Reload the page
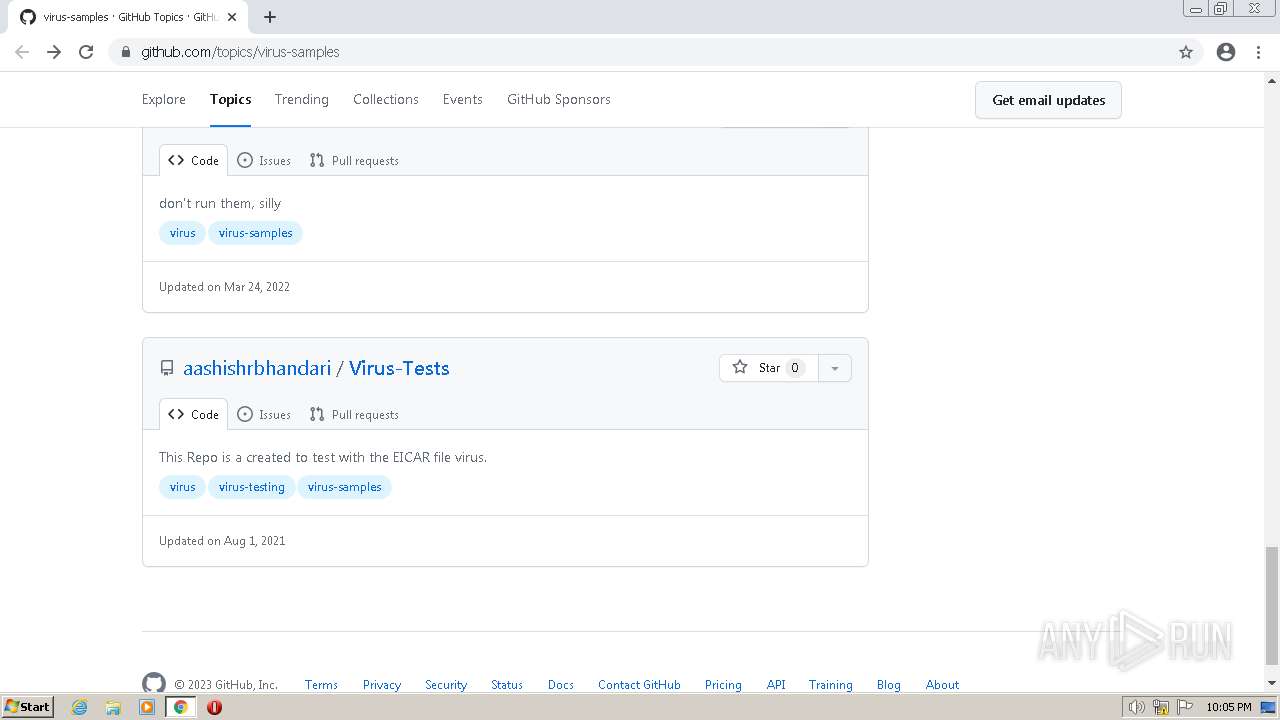Viewport: 1280px width, 720px height. (86, 52)
